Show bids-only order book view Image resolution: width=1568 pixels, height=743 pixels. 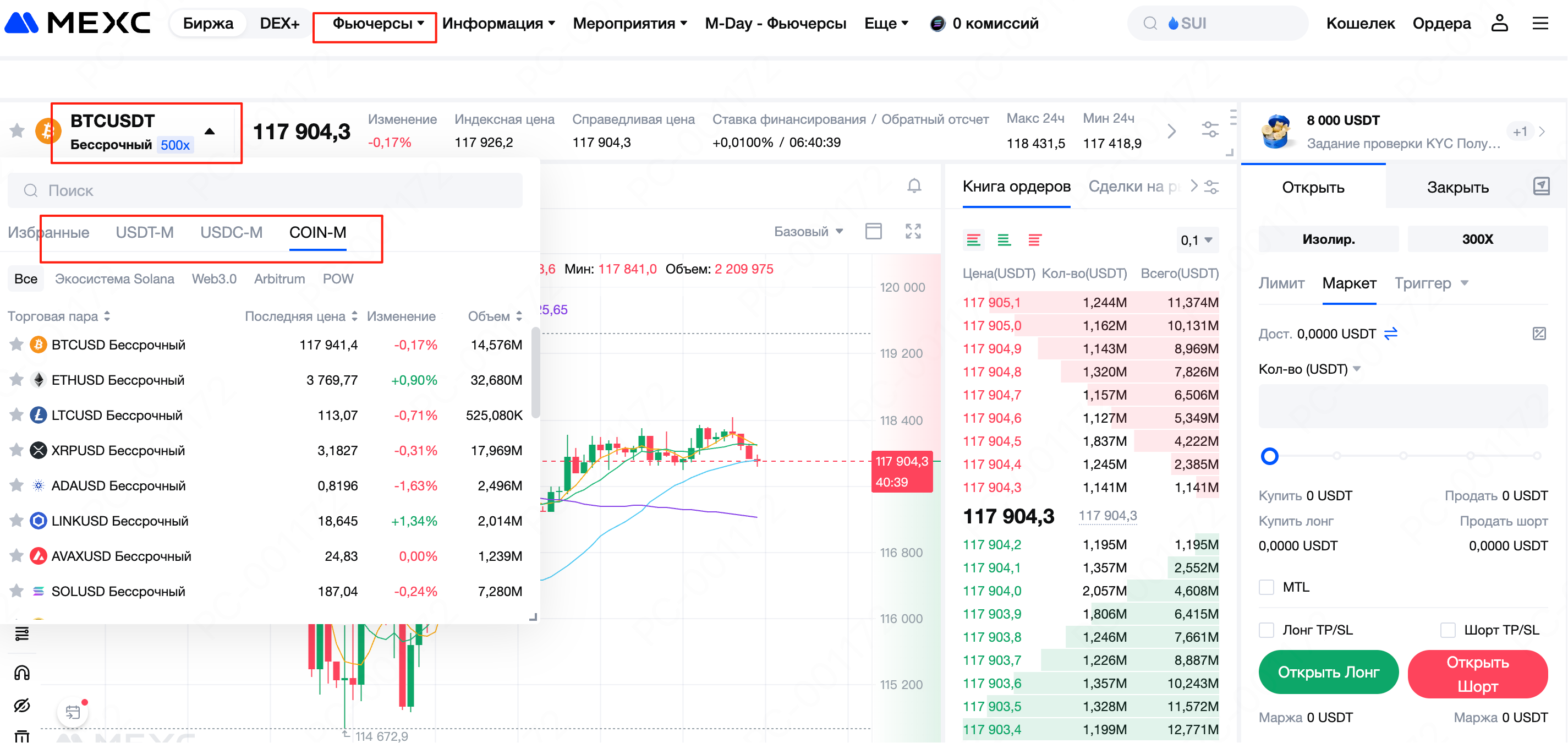pyautogui.click(x=1004, y=240)
